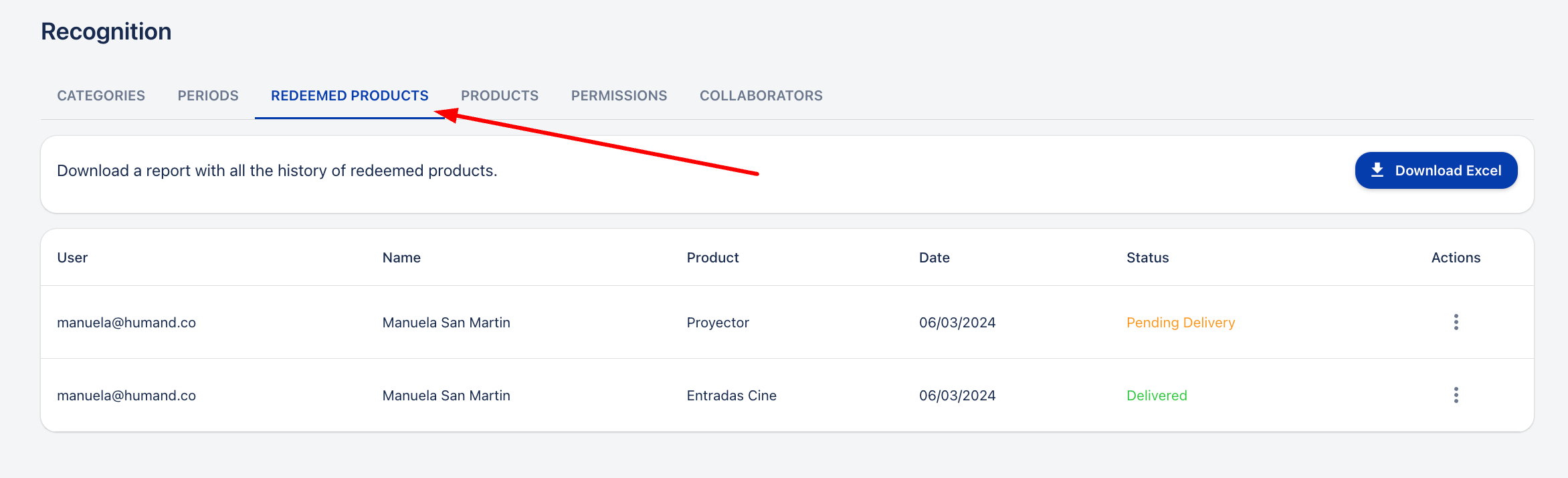Click the Recognition page heading
The image size is (1568, 478).
(106, 31)
